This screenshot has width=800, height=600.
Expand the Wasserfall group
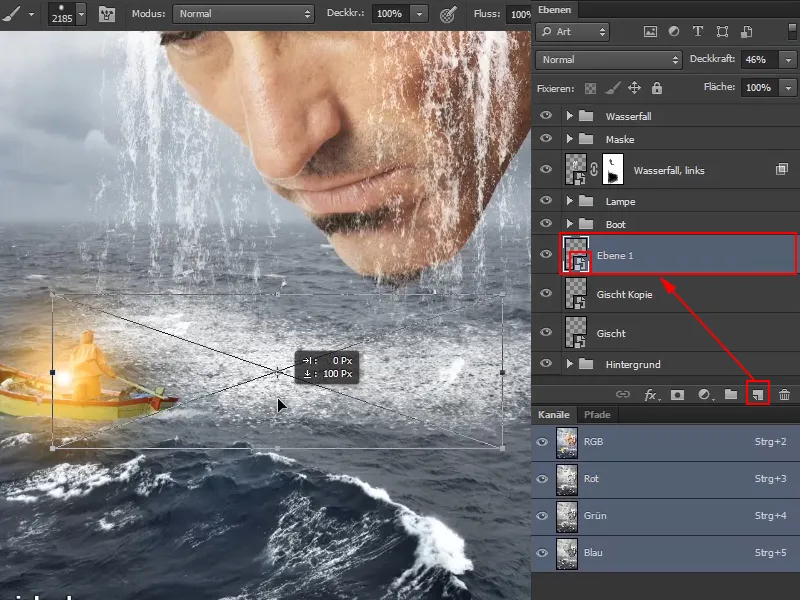tap(569, 116)
